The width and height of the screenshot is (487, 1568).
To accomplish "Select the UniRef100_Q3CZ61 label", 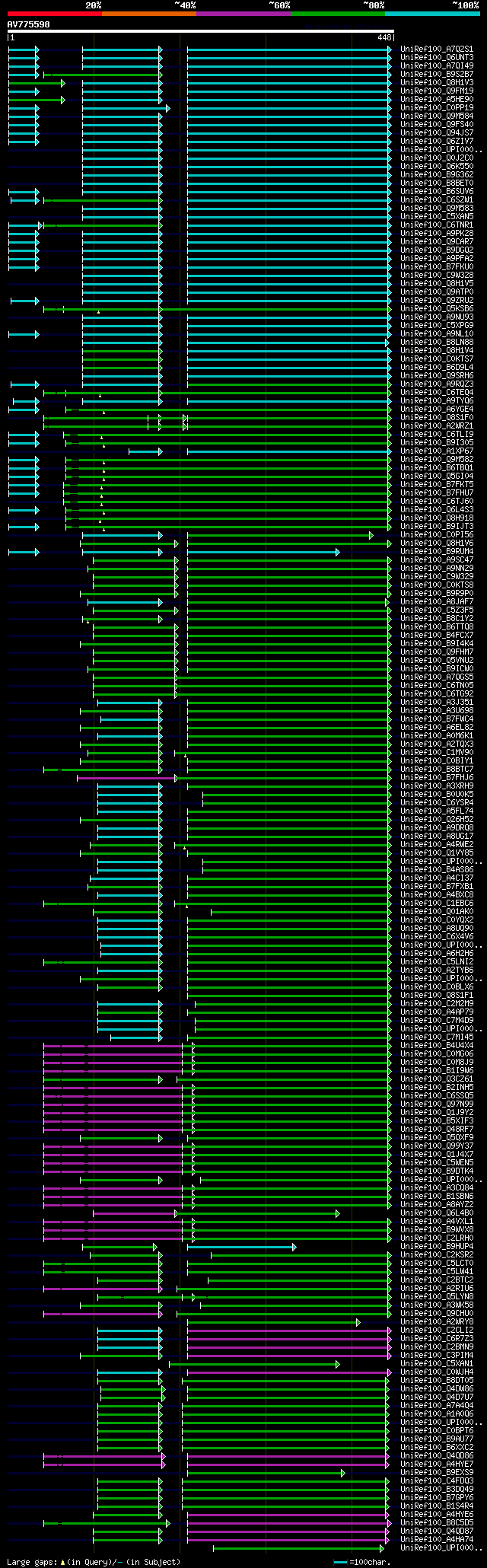I will [x=437, y=1079].
